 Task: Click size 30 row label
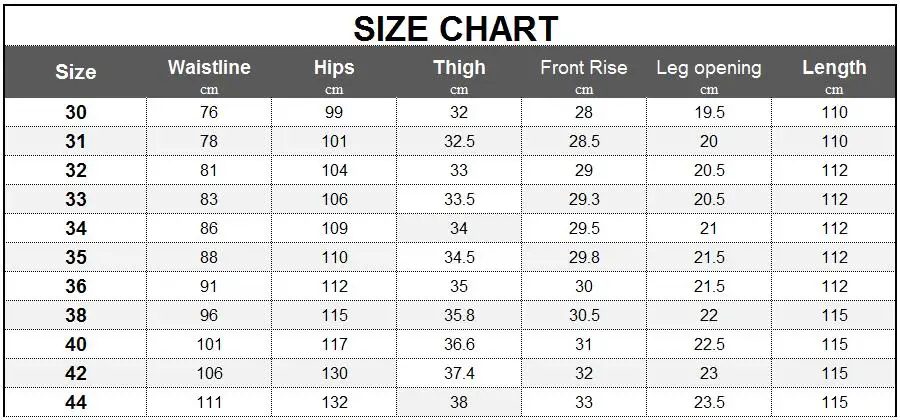tap(75, 112)
